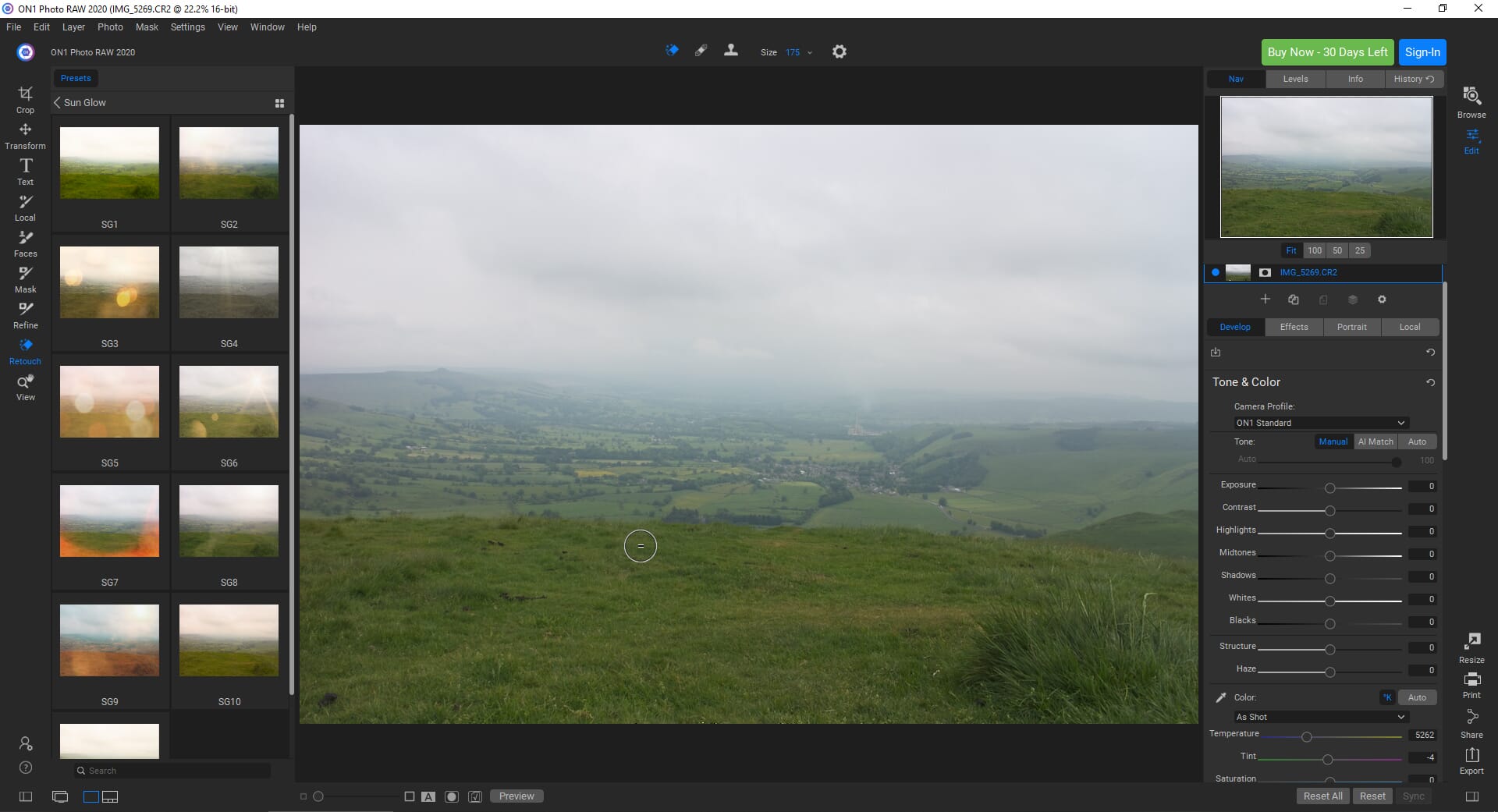Viewport: 1498px width, 812px height.
Task: Select the Mask tool in left toolbar
Action: coord(25,278)
